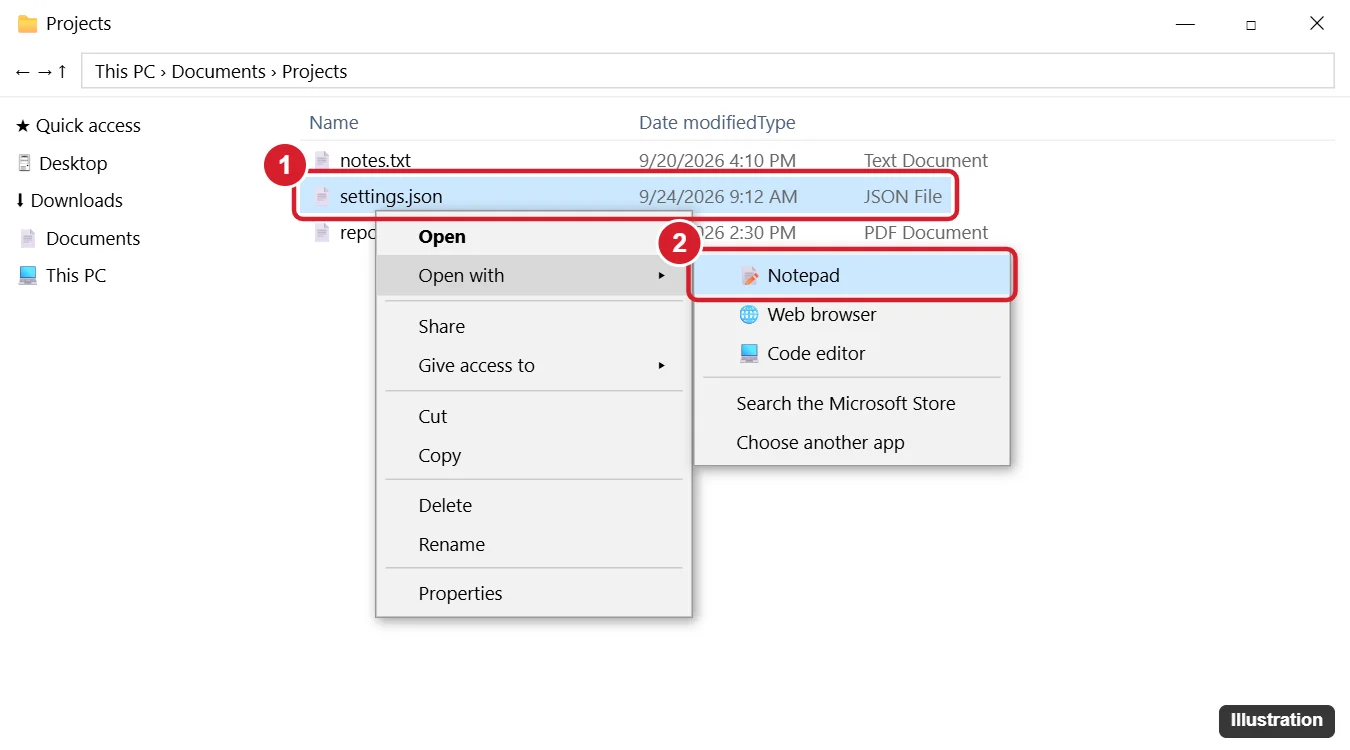1350x750 pixels.
Task: Select Share in the context menu
Action: point(534,327)
